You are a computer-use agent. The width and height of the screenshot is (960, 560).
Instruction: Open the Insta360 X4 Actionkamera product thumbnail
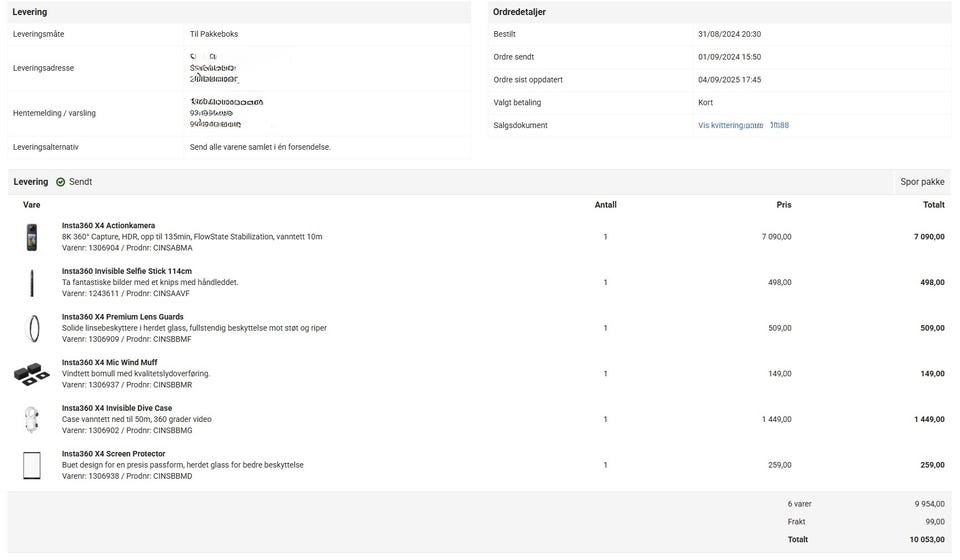[x=32, y=237]
